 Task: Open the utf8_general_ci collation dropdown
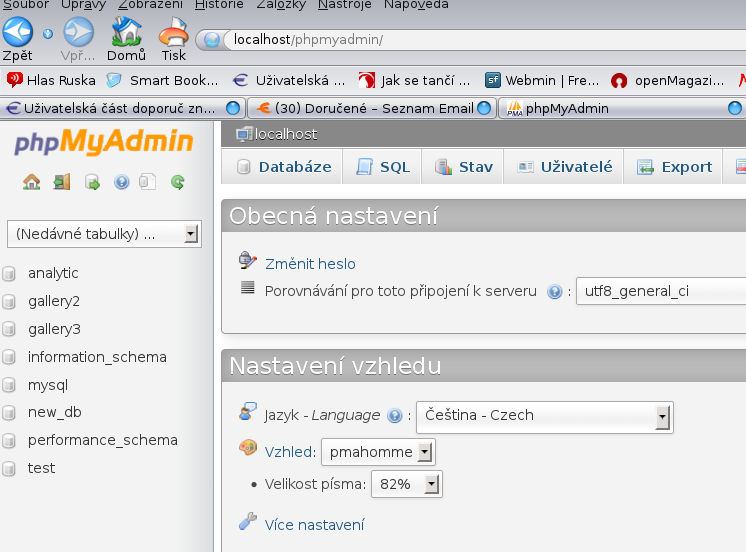click(x=661, y=291)
